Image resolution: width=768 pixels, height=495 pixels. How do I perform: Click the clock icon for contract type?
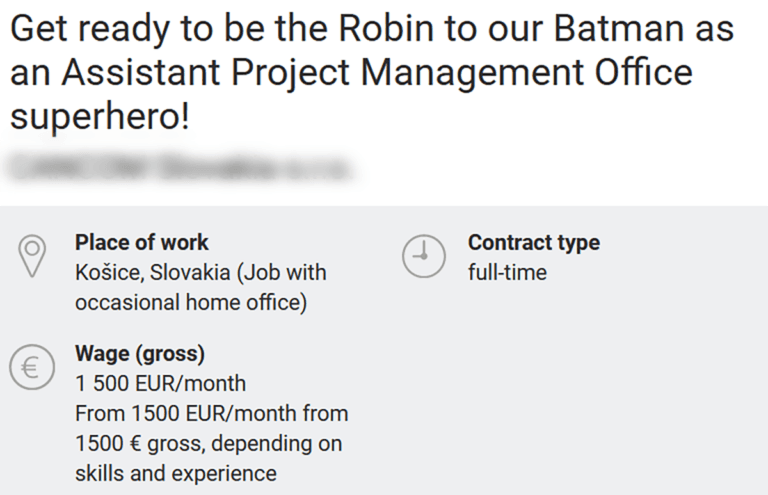pyautogui.click(x=422, y=255)
